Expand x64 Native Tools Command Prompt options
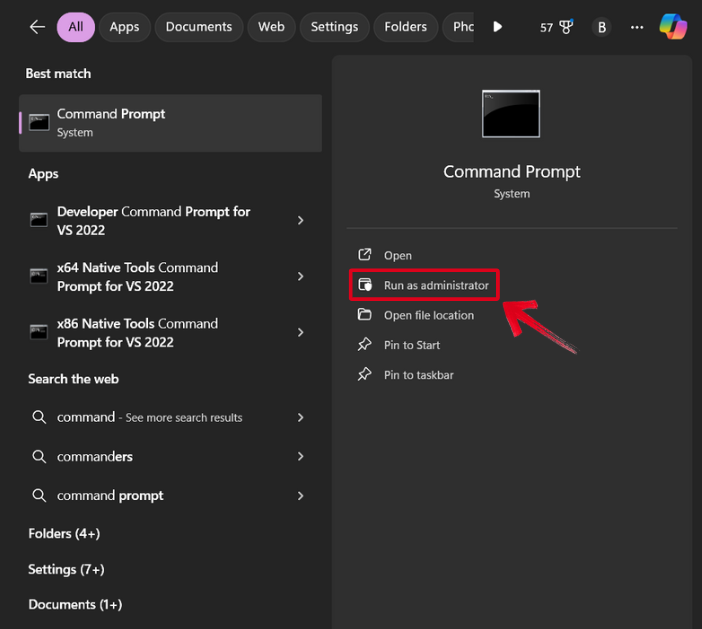The height and width of the screenshot is (629, 702). [x=301, y=277]
